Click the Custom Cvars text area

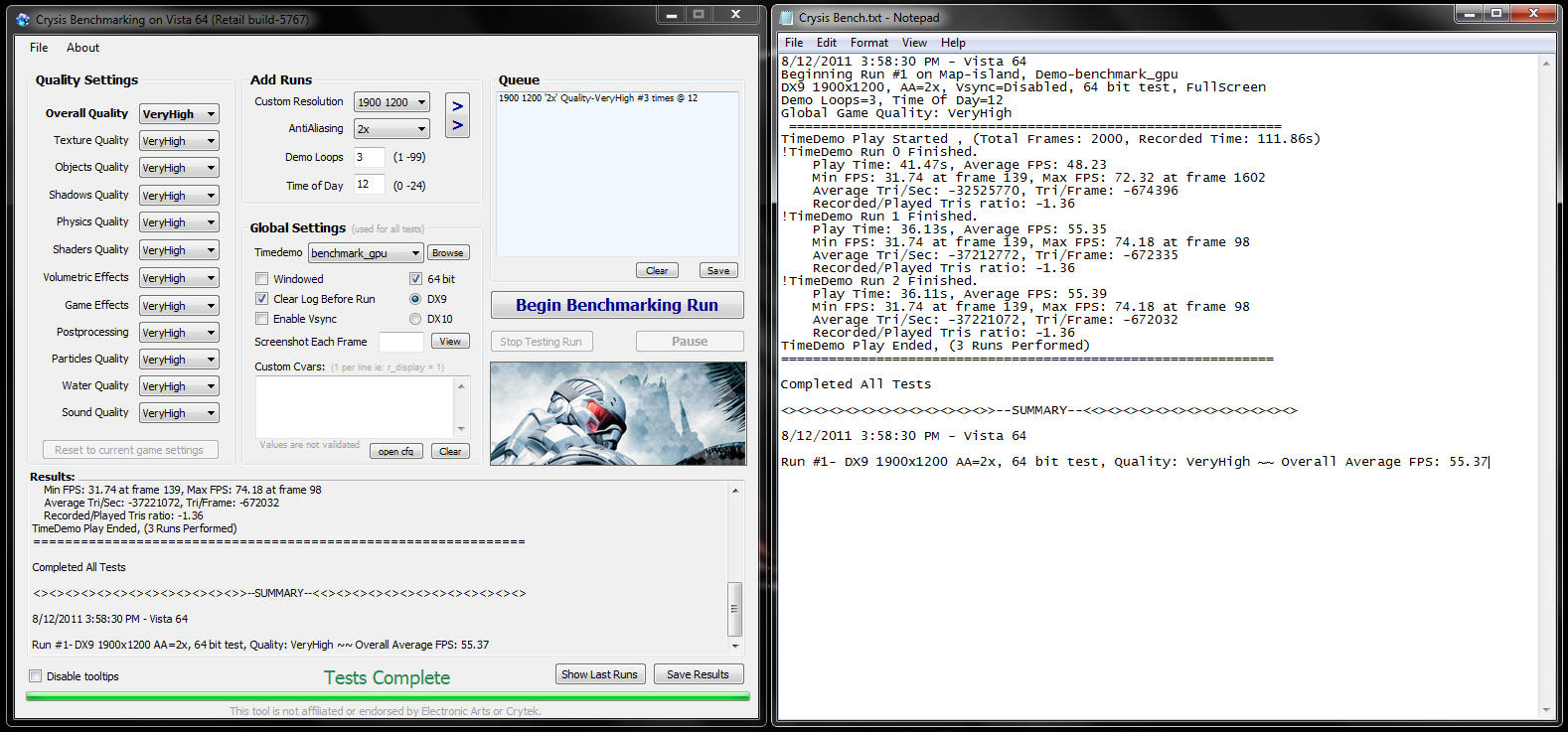click(356, 406)
